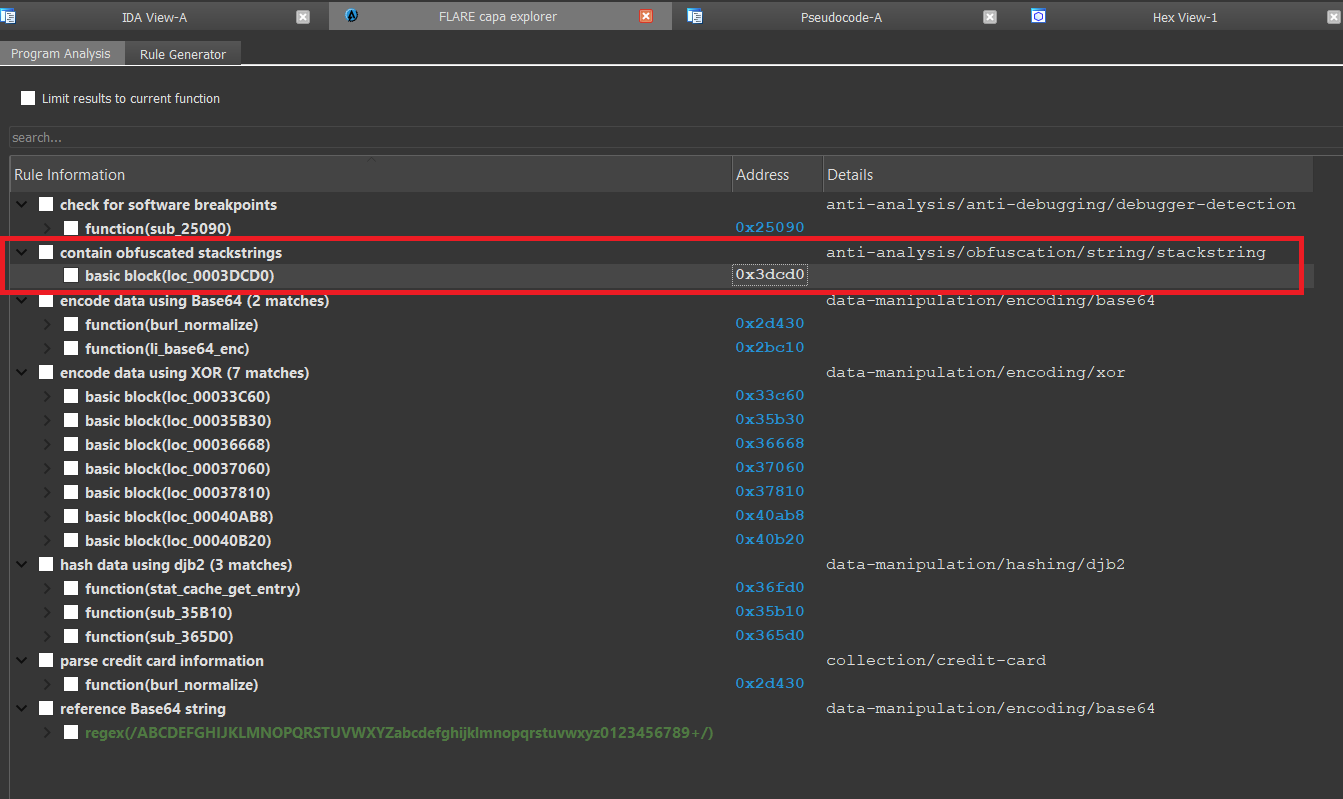Sort by the Rule Information column header
The height and width of the screenshot is (799, 1343).
tap(370, 175)
